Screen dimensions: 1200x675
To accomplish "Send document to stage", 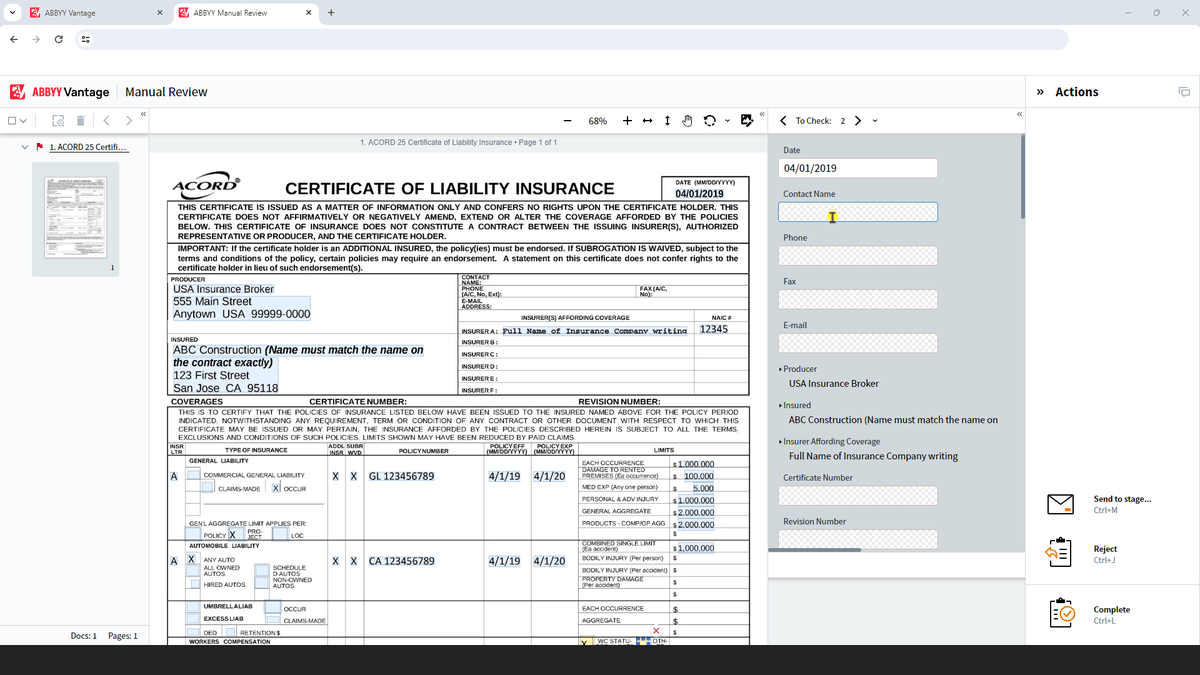I will tap(1122, 499).
